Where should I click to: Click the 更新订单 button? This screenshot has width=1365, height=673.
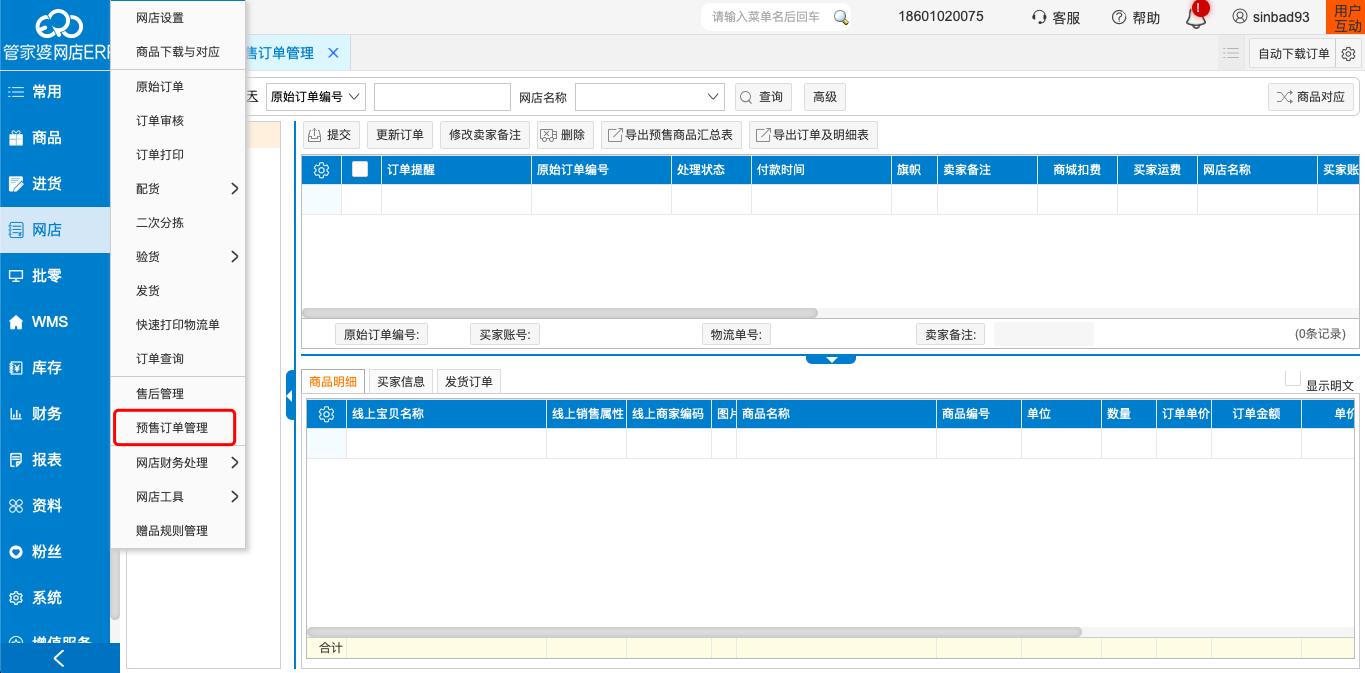[x=399, y=135]
